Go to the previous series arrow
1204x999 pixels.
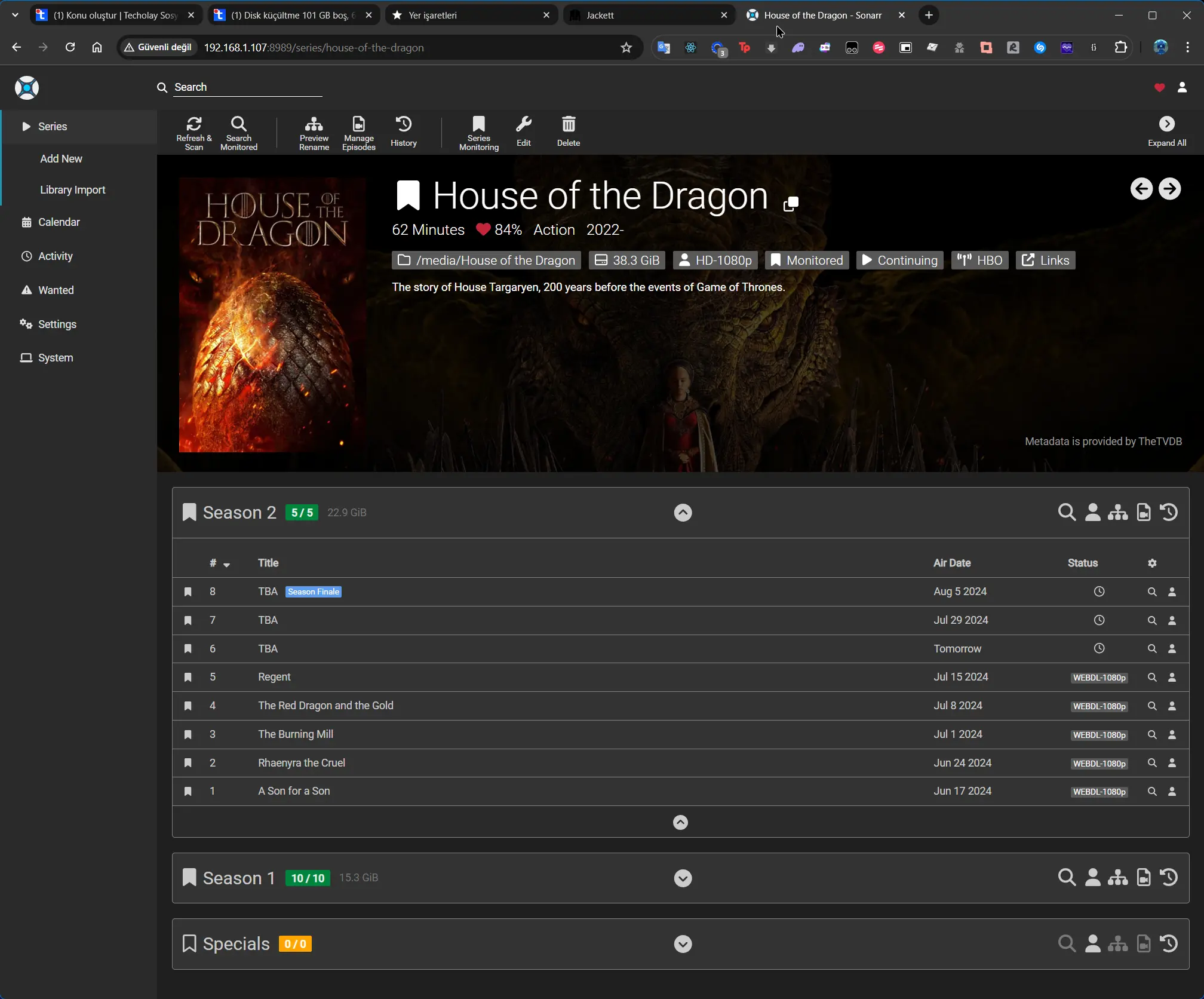tap(1141, 189)
